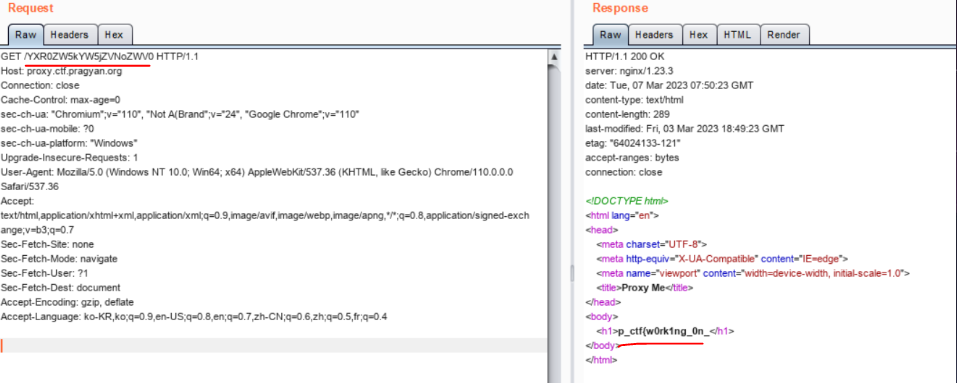Image resolution: width=957 pixels, height=383 pixels.
Task: Click the h1 p_ctf{w0rk1ng_0n_ line
Action: [x=665, y=331]
